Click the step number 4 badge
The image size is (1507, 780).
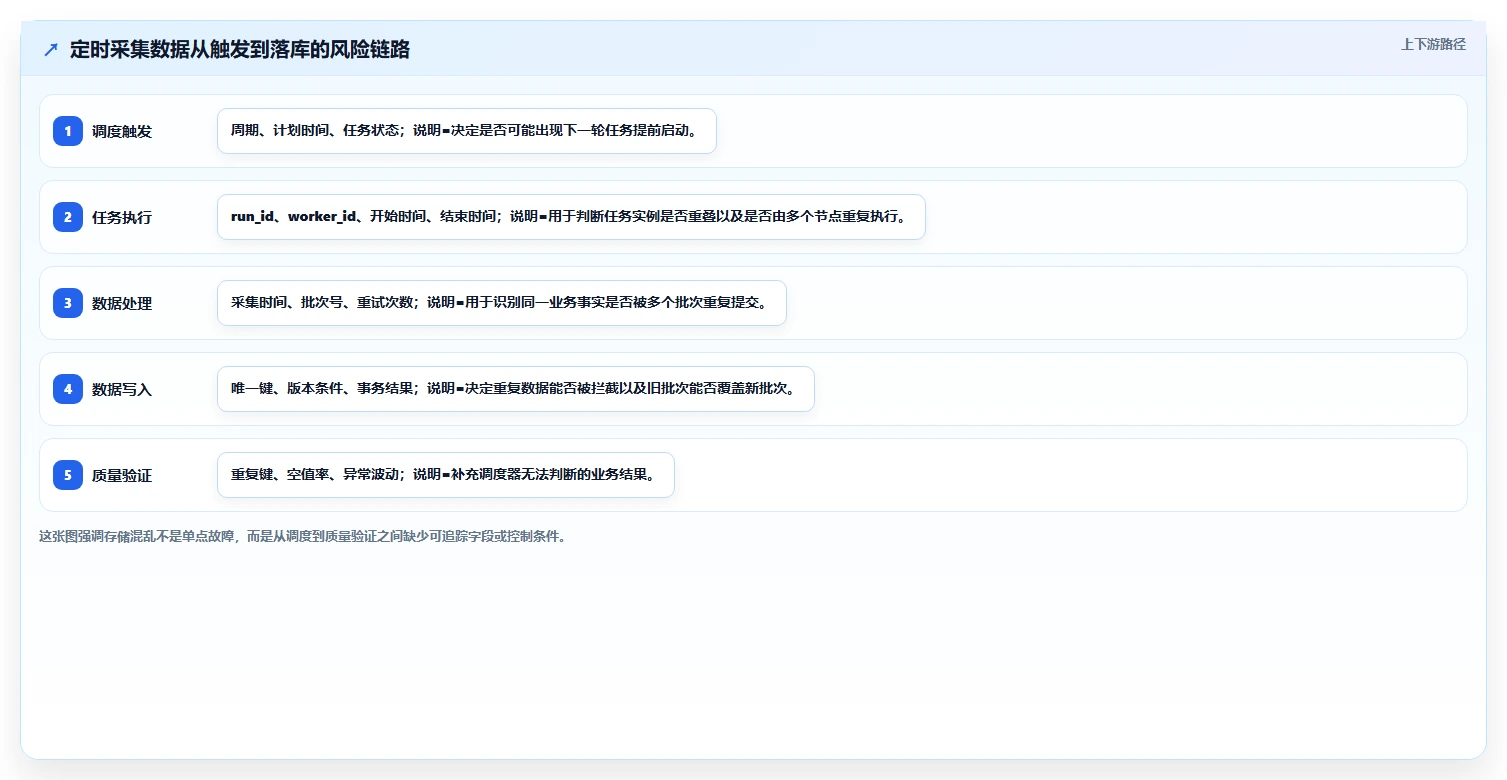tap(68, 389)
